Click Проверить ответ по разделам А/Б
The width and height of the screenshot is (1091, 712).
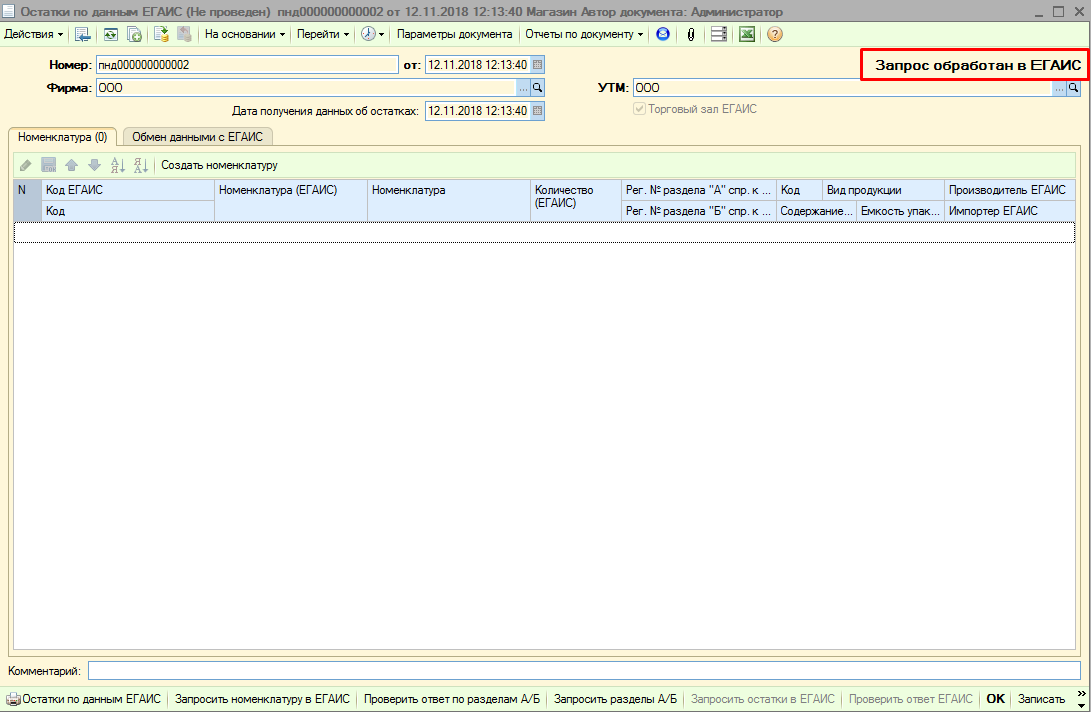[x=452, y=699]
